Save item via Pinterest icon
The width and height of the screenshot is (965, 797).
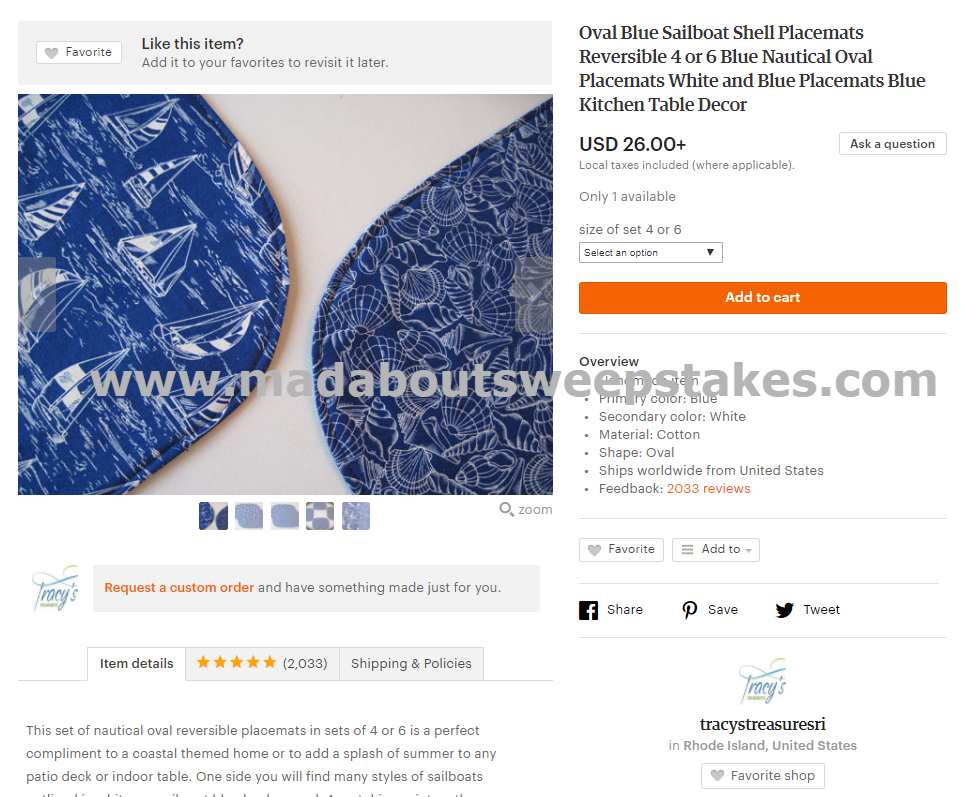[x=689, y=610]
